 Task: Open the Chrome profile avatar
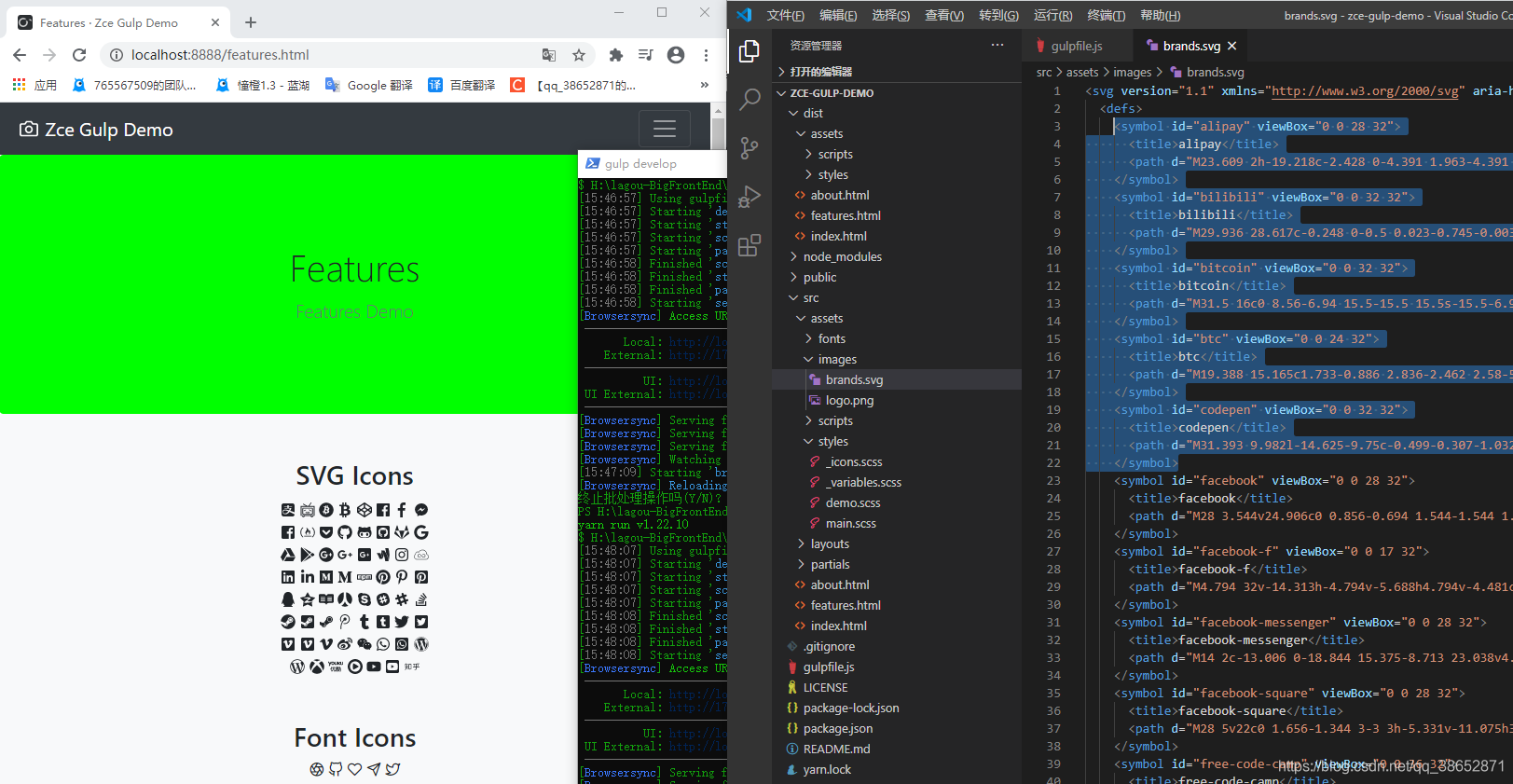click(676, 55)
